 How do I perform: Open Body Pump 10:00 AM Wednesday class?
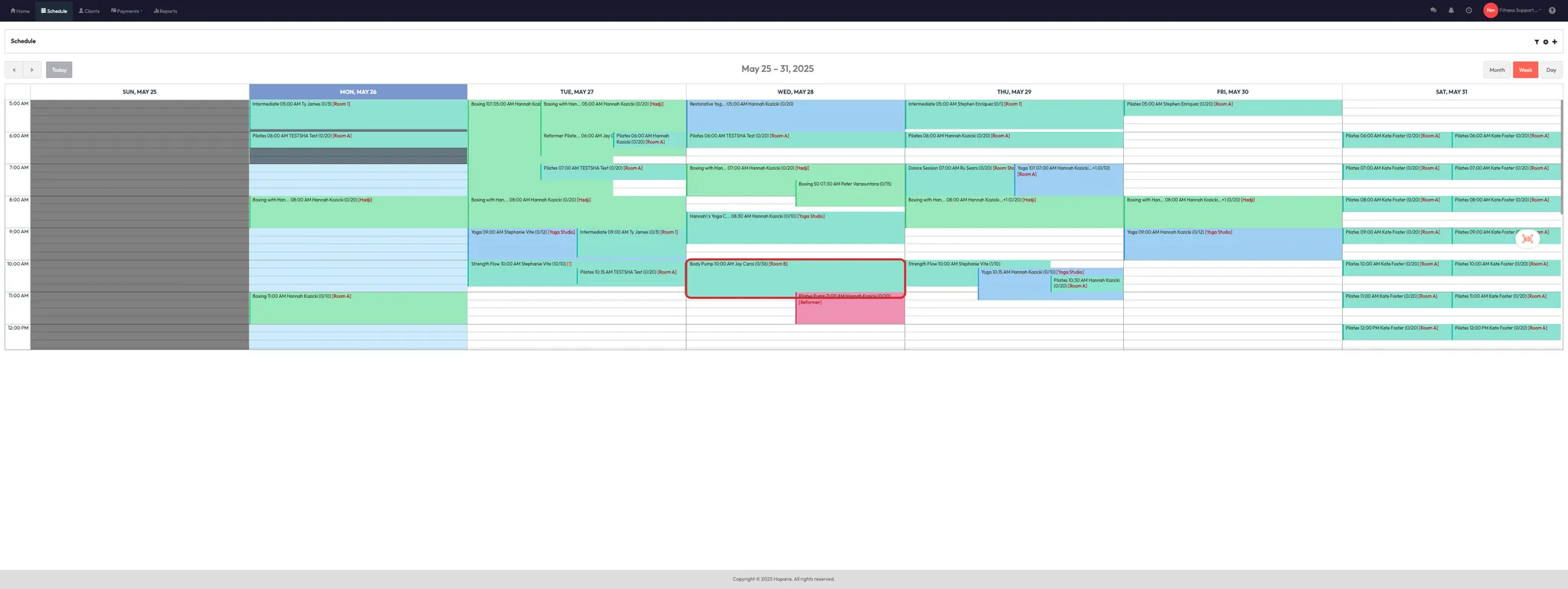coord(795,279)
